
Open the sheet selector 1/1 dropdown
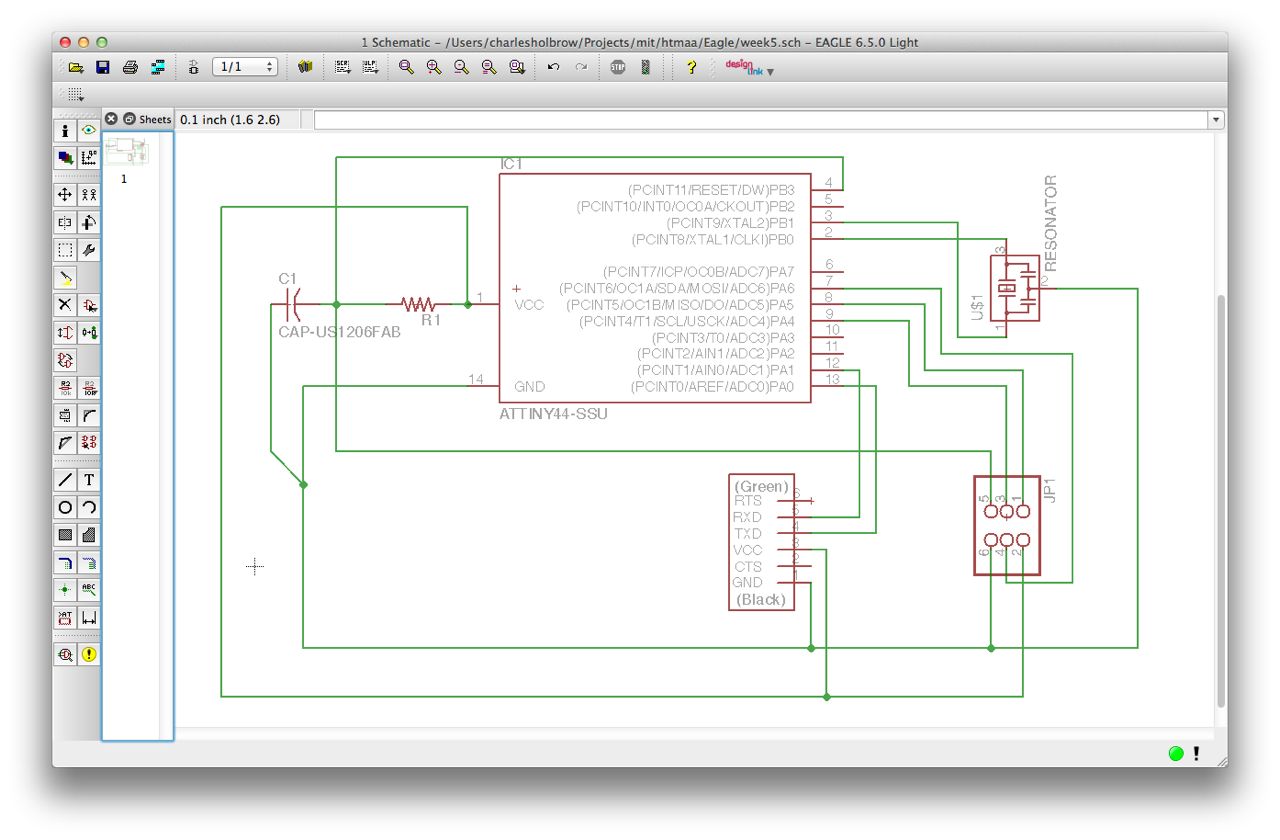tap(245, 67)
